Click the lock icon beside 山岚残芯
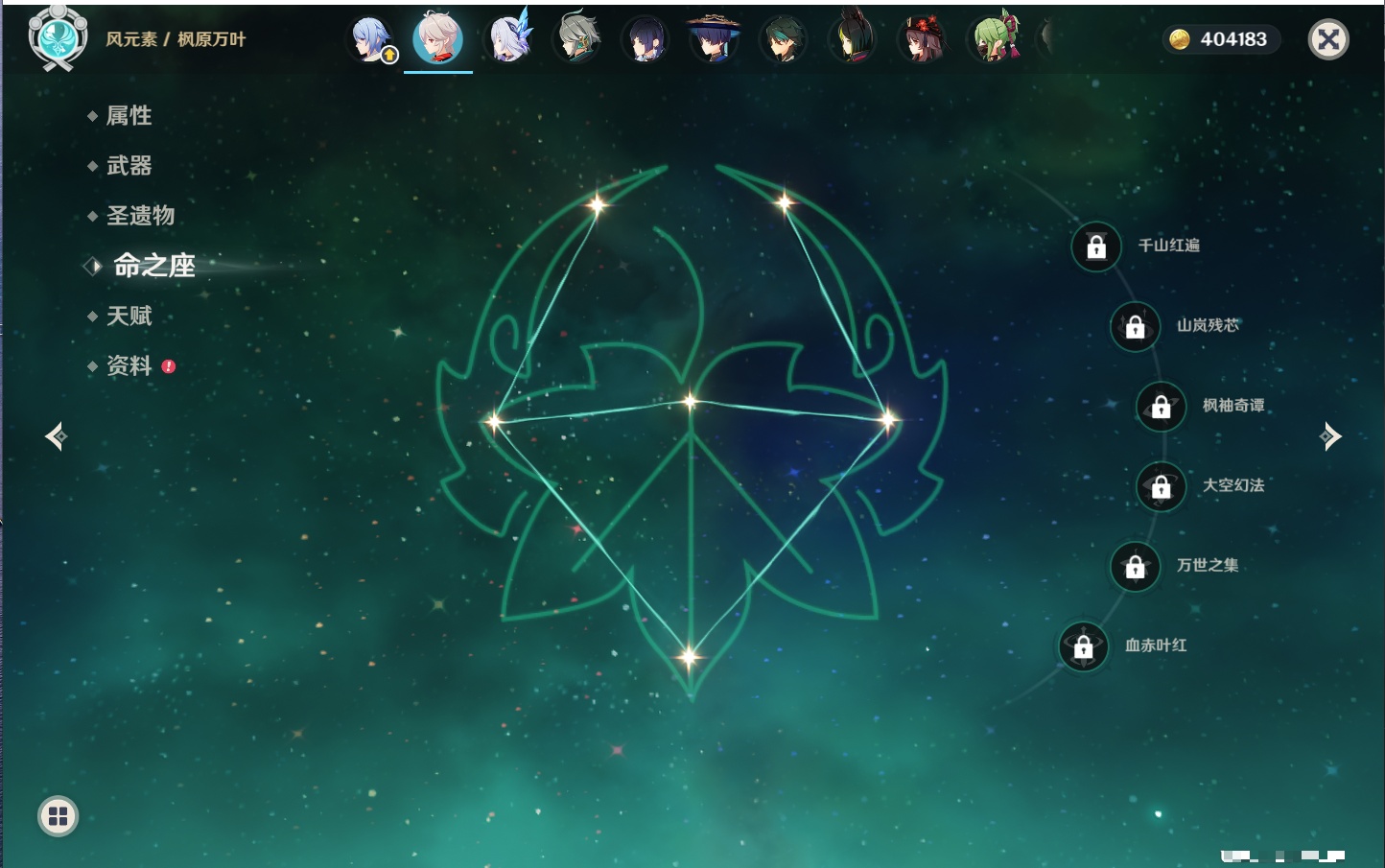Viewport: 1385px width, 868px height. [x=1136, y=326]
